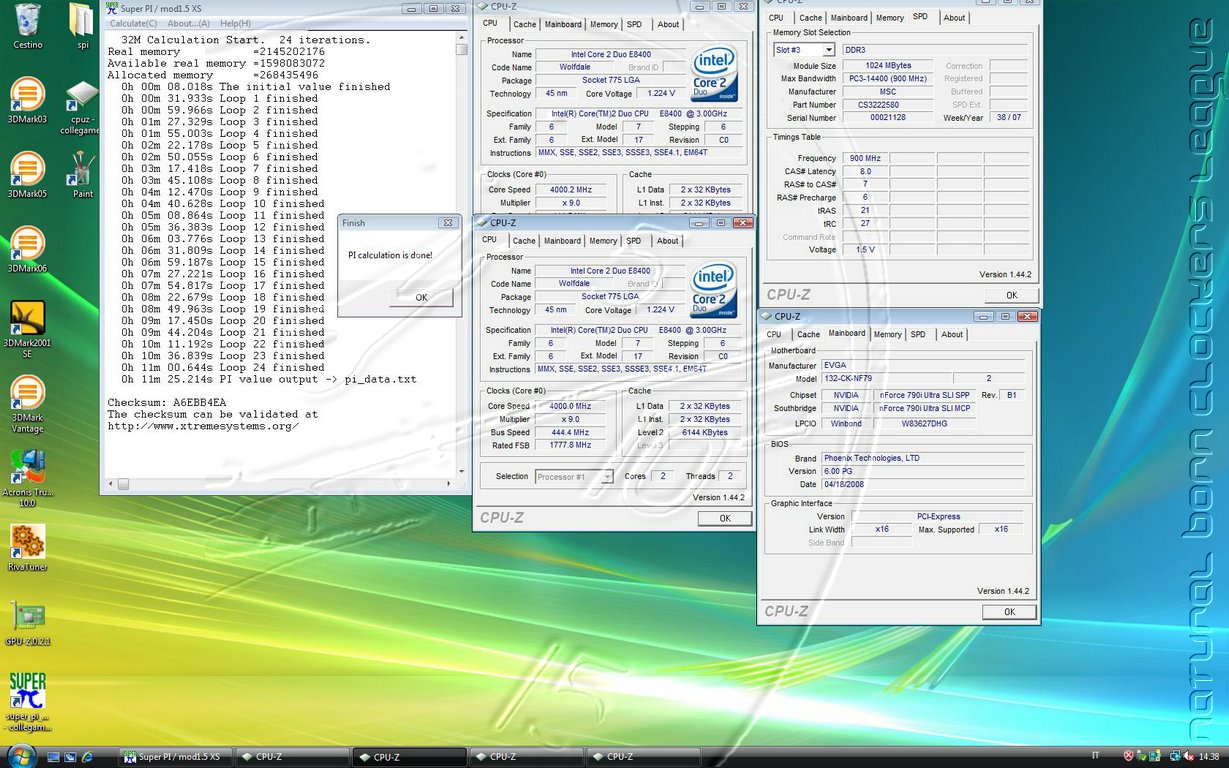
Task: Click OK in the SPD memory window
Action: [x=1011, y=295]
